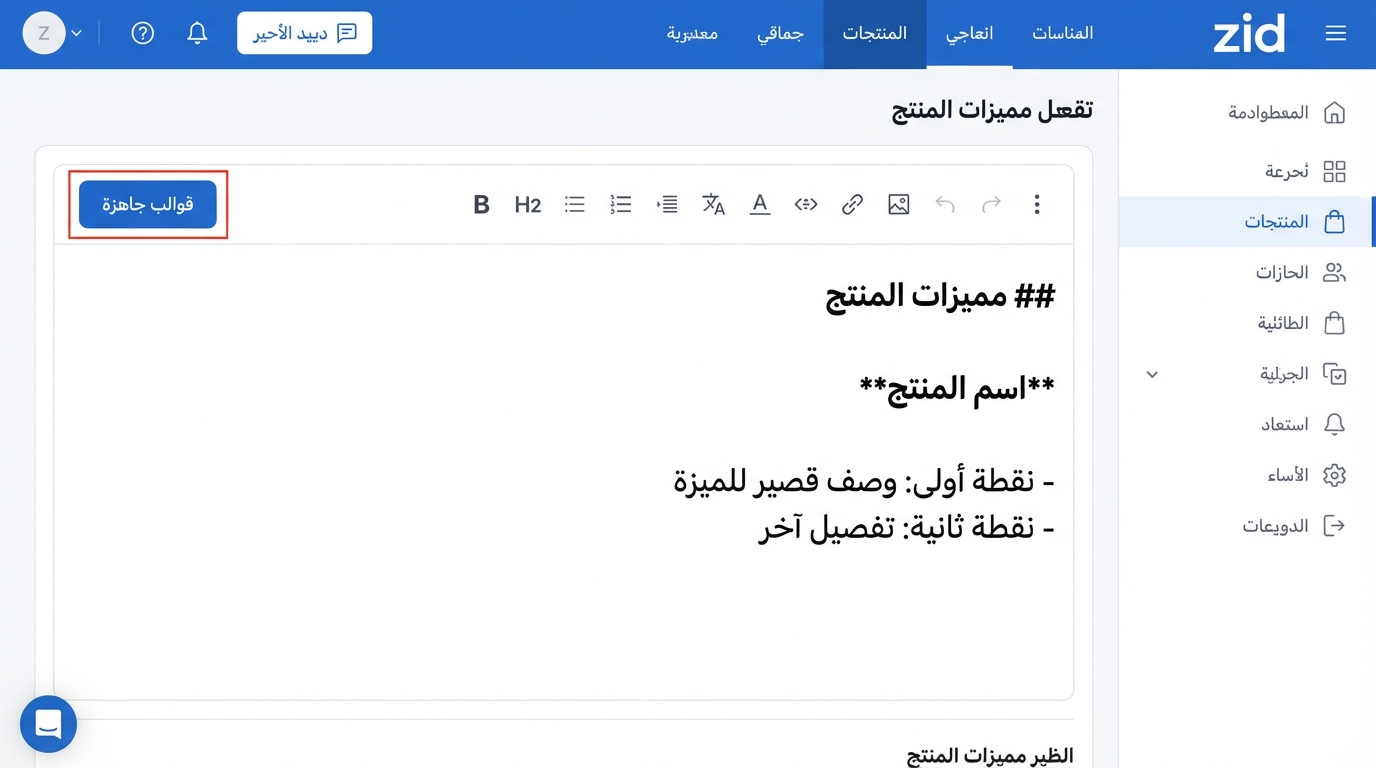Viewport: 1376px width, 768px height.
Task: Open notifications from the top bar bell
Action: [x=197, y=32]
